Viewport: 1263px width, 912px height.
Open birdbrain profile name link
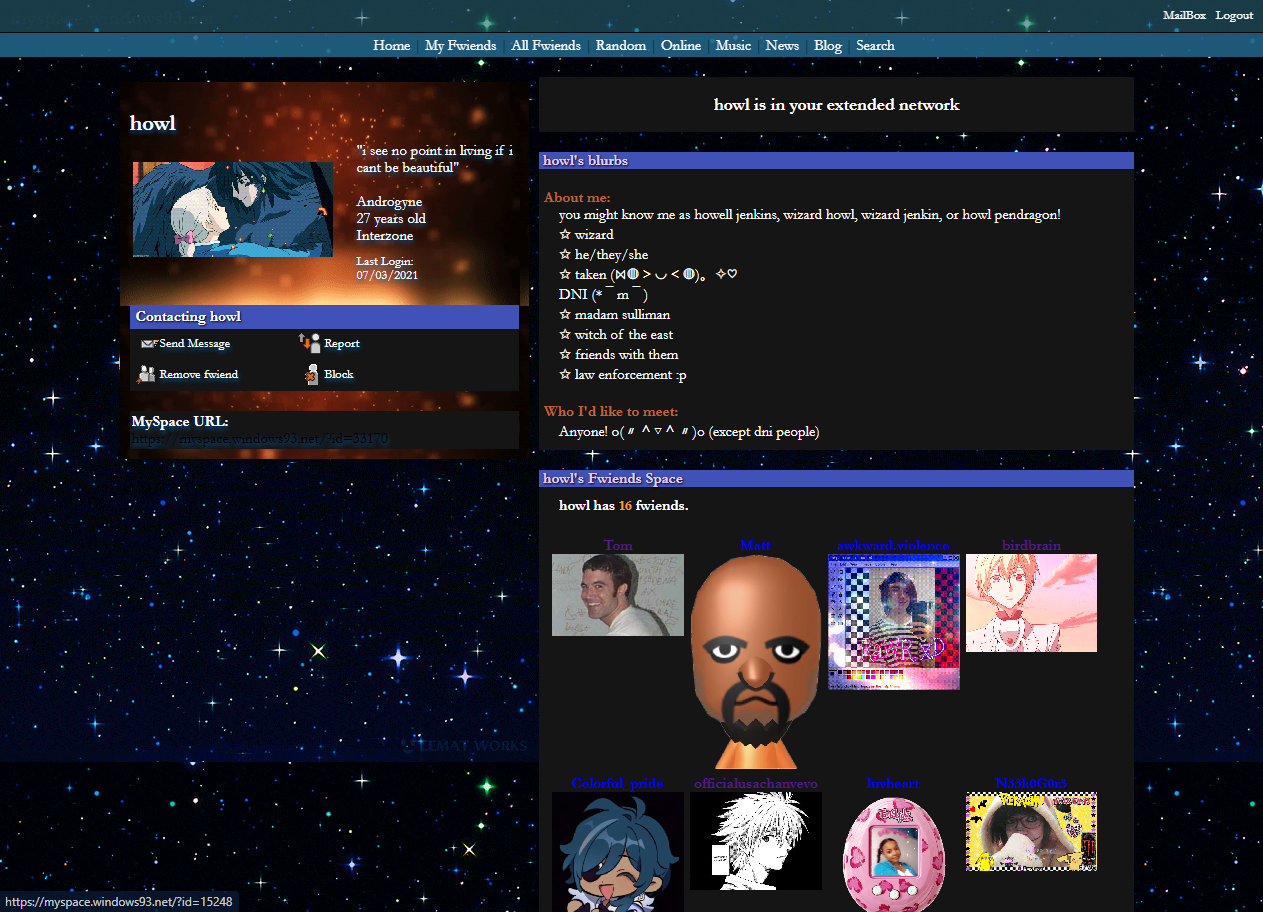pos(1031,546)
